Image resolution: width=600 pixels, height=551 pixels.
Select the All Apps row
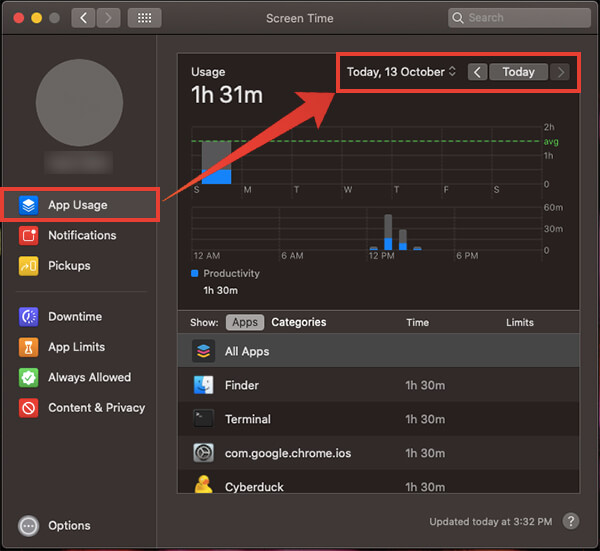pos(378,350)
